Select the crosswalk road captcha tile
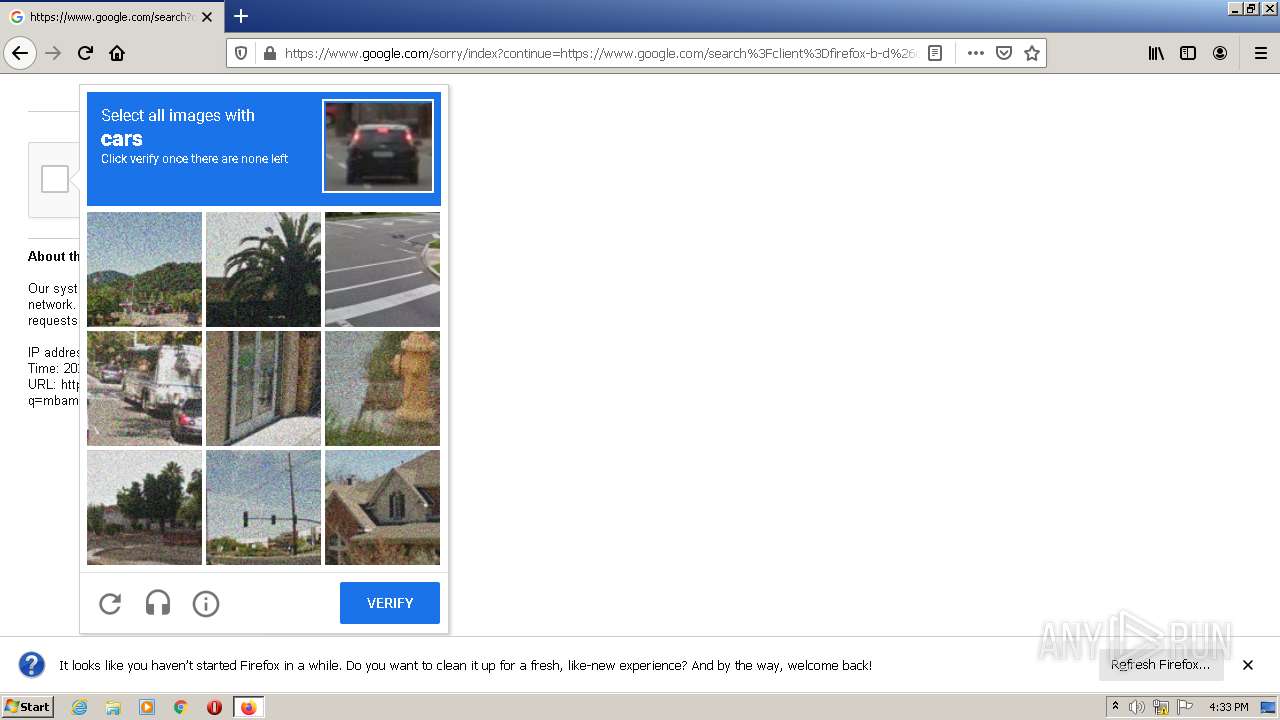This screenshot has width=1280, height=720. (382, 269)
